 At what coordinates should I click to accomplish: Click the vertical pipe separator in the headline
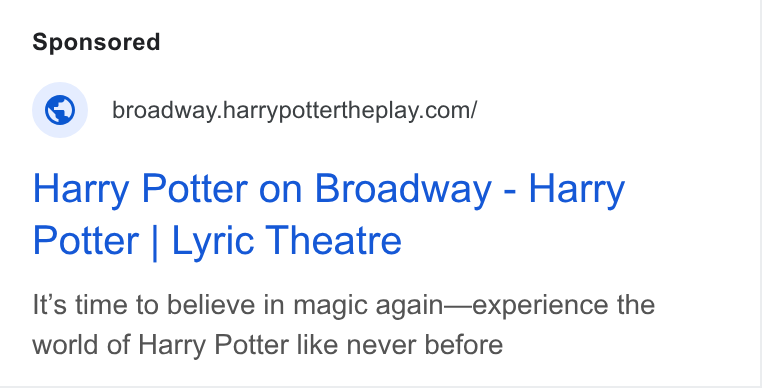(155, 241)
